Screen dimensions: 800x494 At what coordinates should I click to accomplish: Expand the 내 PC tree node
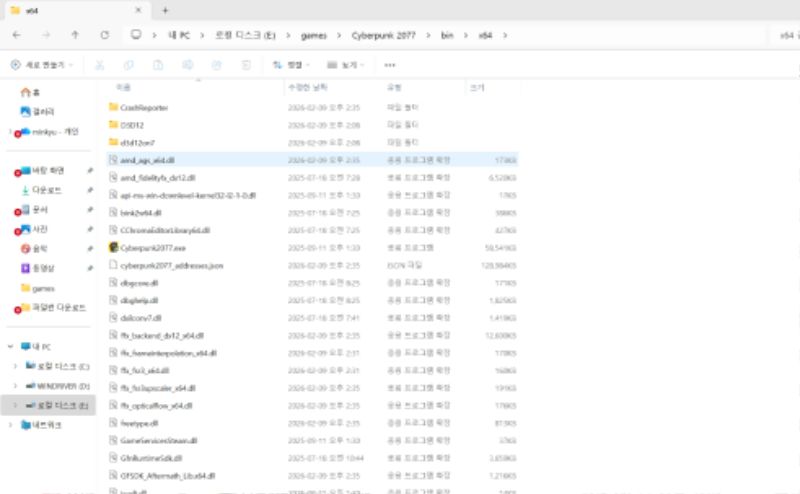pyautogui.click(x=11, y=346)
